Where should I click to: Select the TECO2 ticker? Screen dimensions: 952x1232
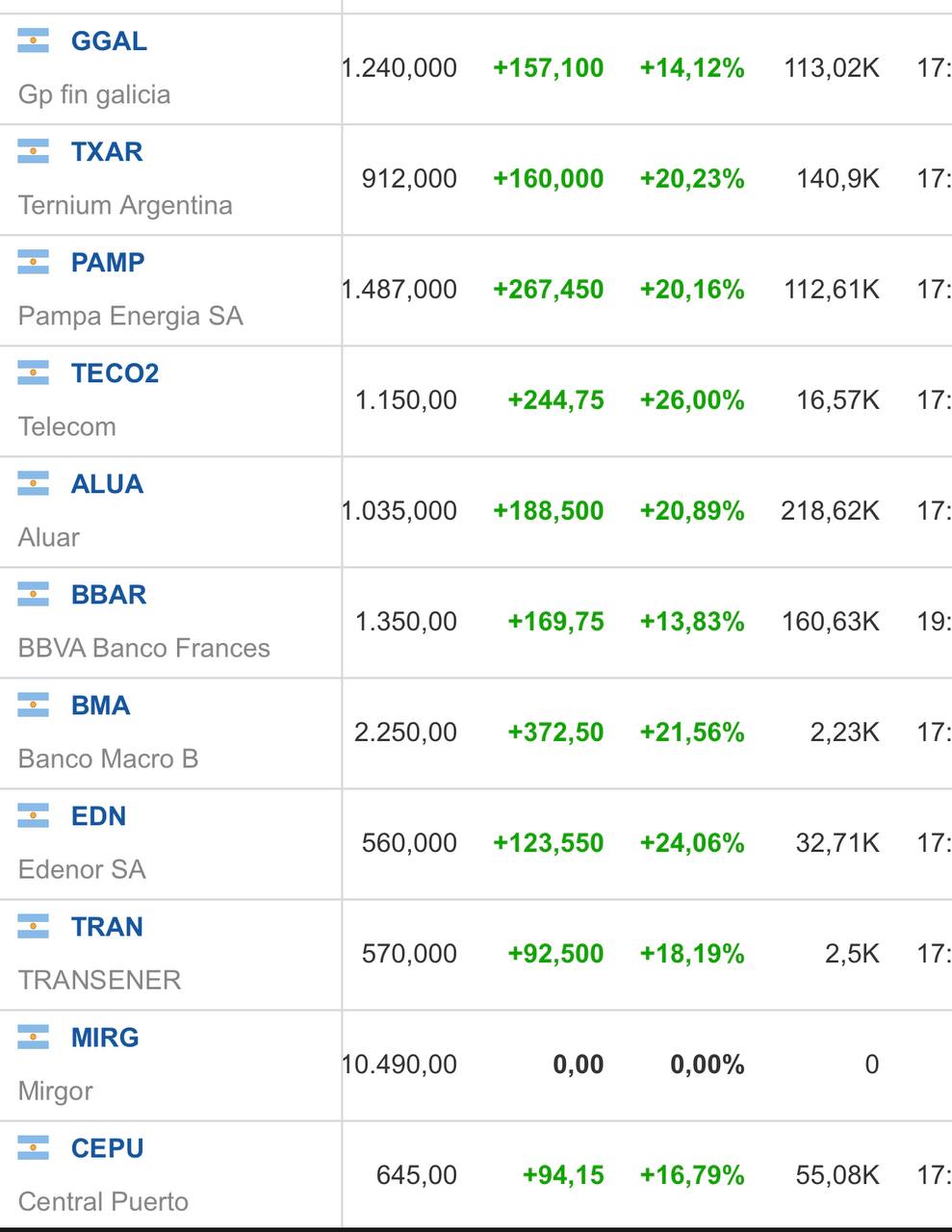(115, 373)
